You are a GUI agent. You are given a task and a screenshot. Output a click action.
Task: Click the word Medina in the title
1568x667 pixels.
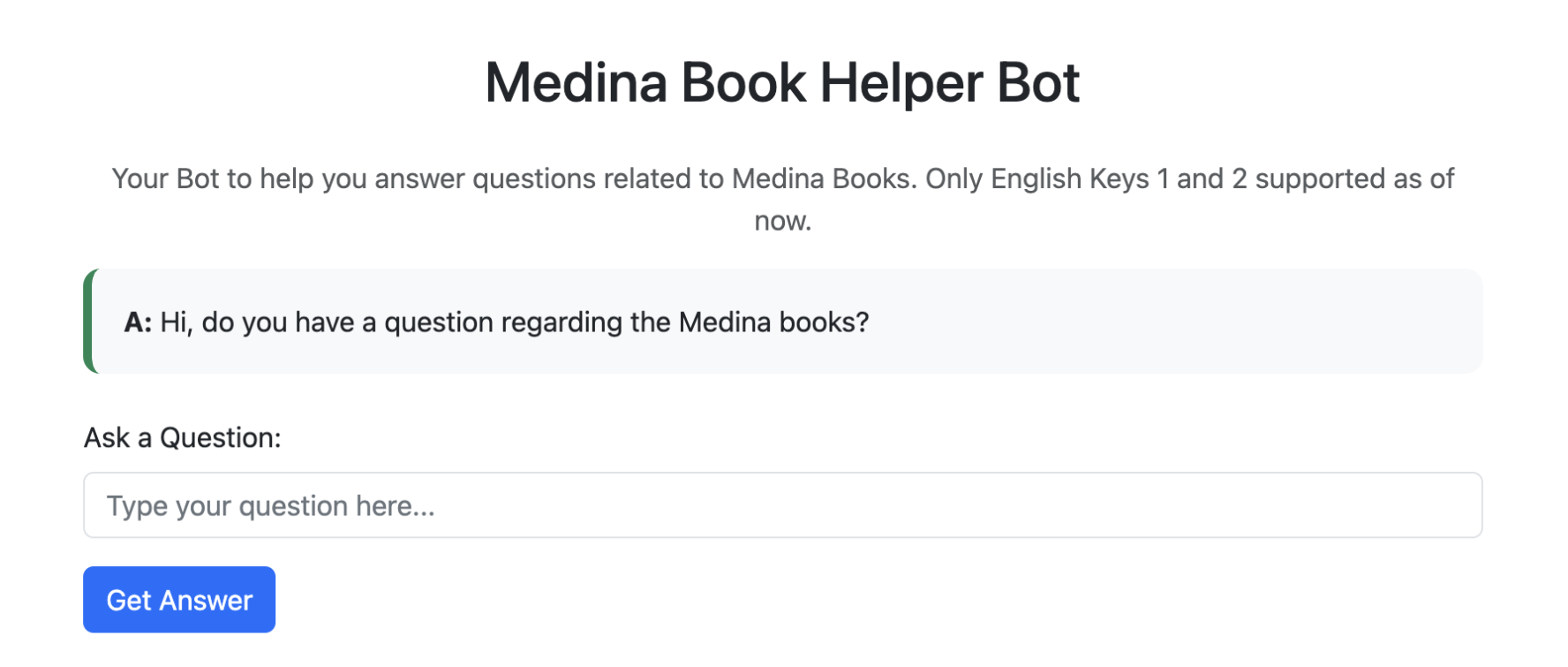coord(576,83)
